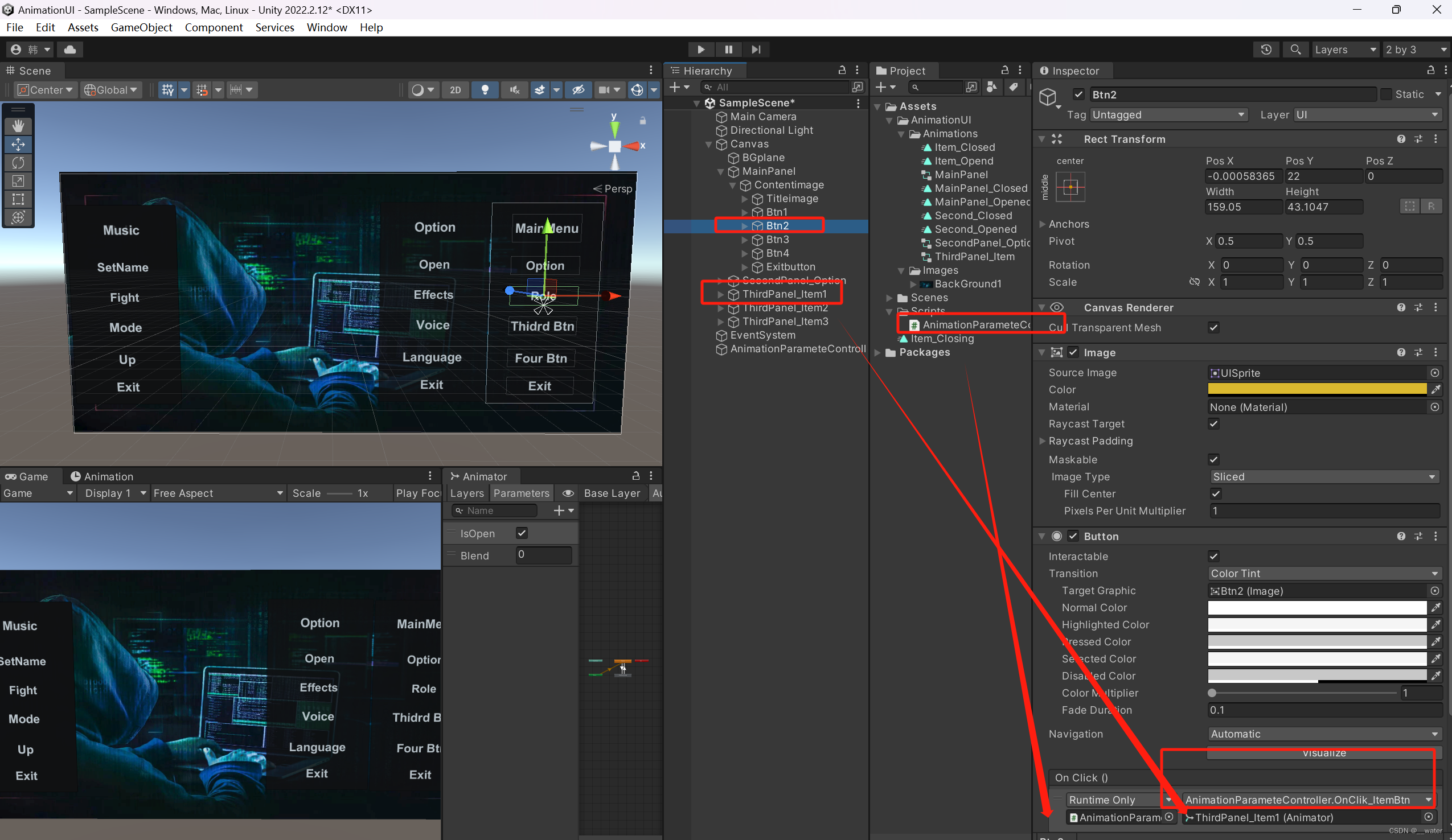Click the Pos Y input field
1452x840 pixels.
(x=1323, y=176)
